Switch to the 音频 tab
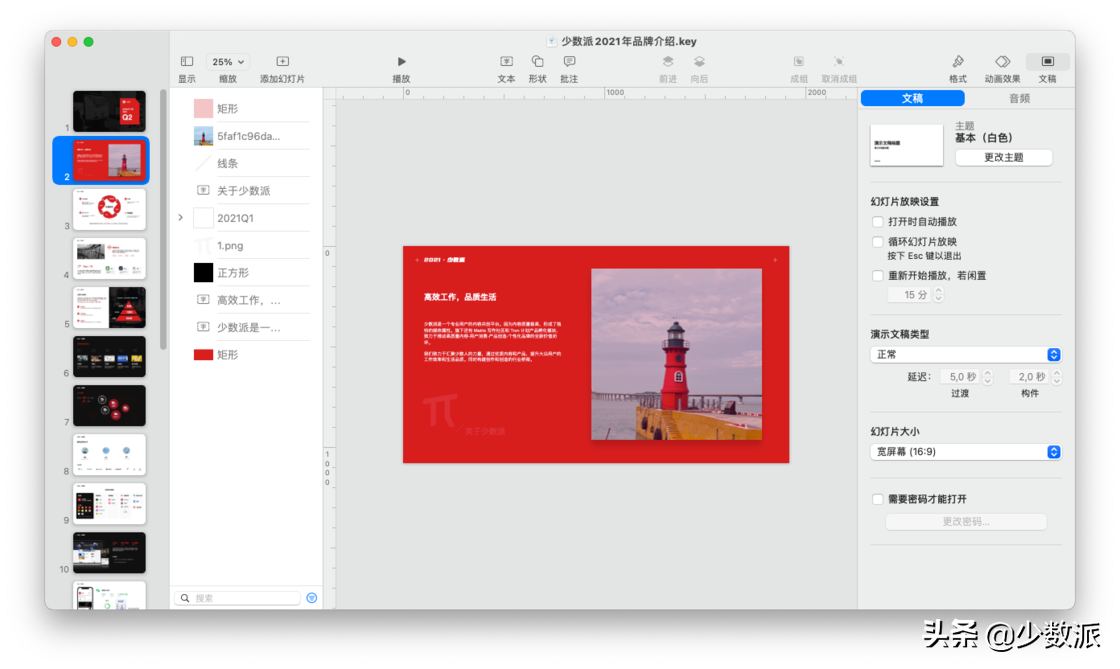The height and width of the screenshot is (669, 1120). [x=1019, y=99]
